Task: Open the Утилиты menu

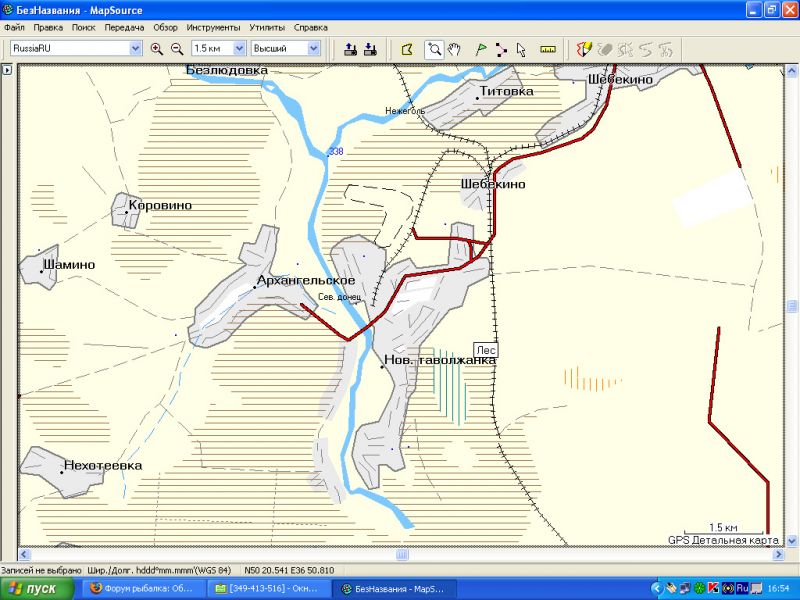Action: (267, 28)
